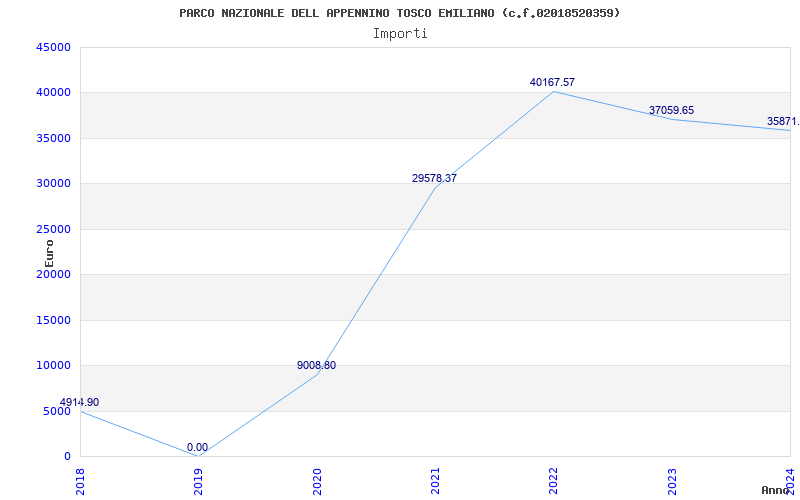This screenshot has height=500, width=800.
Task: Click the 2023 x-axis label
Action: 672,482
